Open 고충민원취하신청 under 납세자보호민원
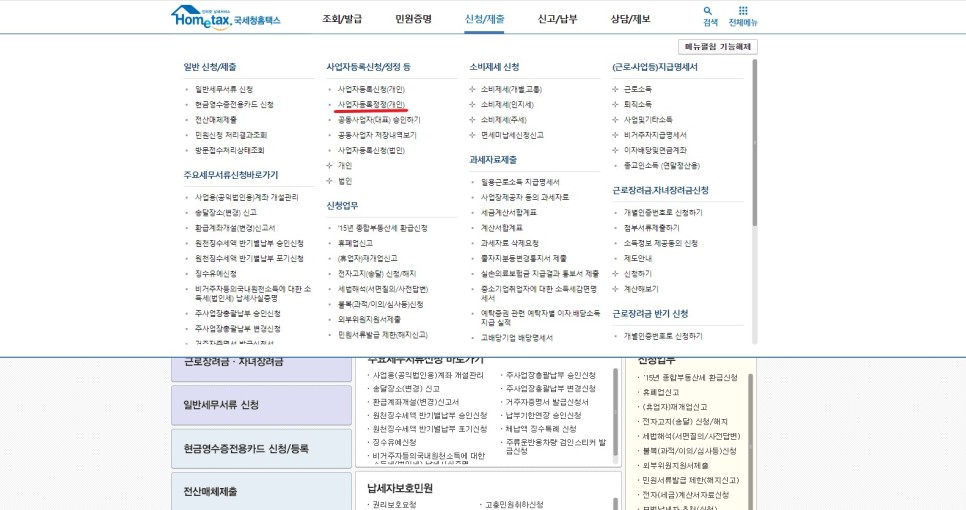This screenshot has width=966, height=510. (514, 505)
